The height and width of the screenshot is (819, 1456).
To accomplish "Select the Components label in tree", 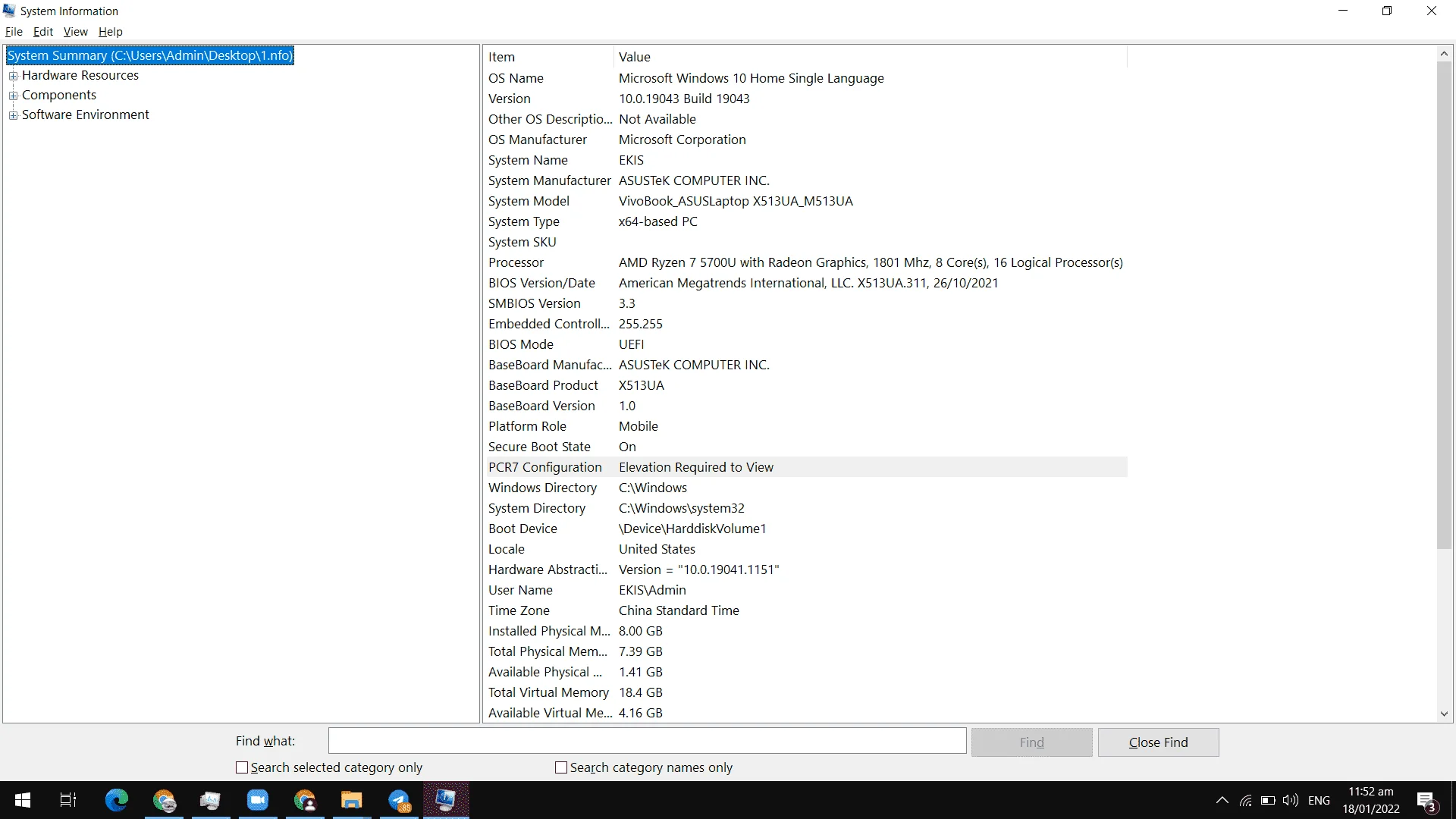I will [59, 95].
